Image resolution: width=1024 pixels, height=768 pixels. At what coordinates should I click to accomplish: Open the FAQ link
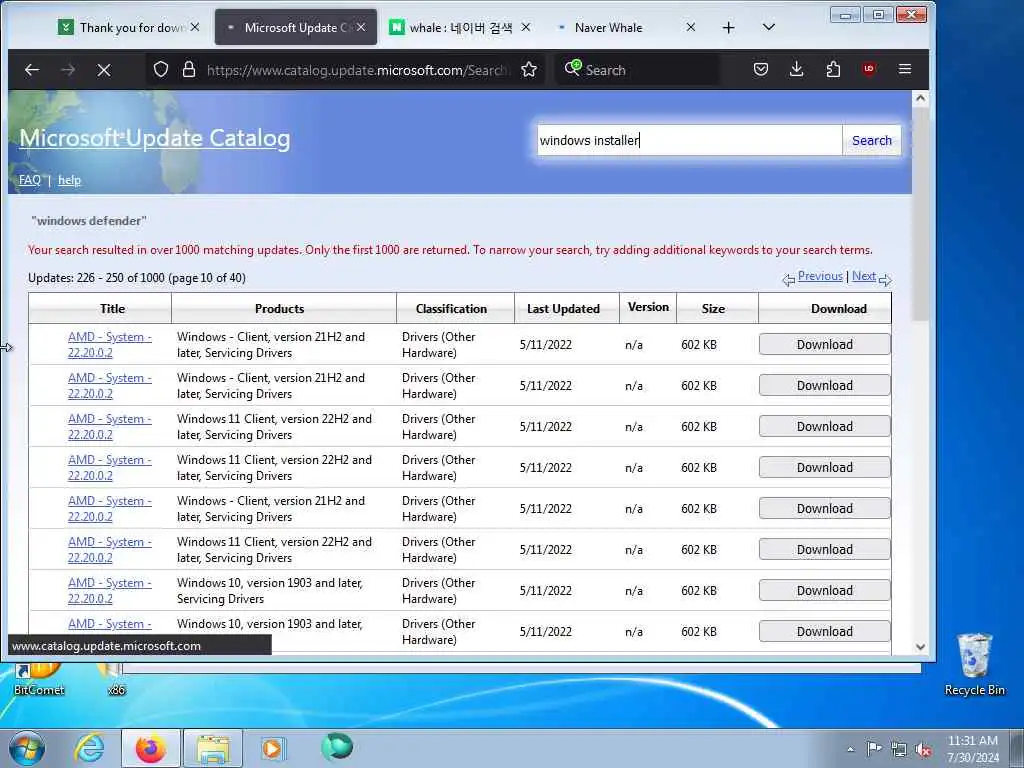point(29,180)
